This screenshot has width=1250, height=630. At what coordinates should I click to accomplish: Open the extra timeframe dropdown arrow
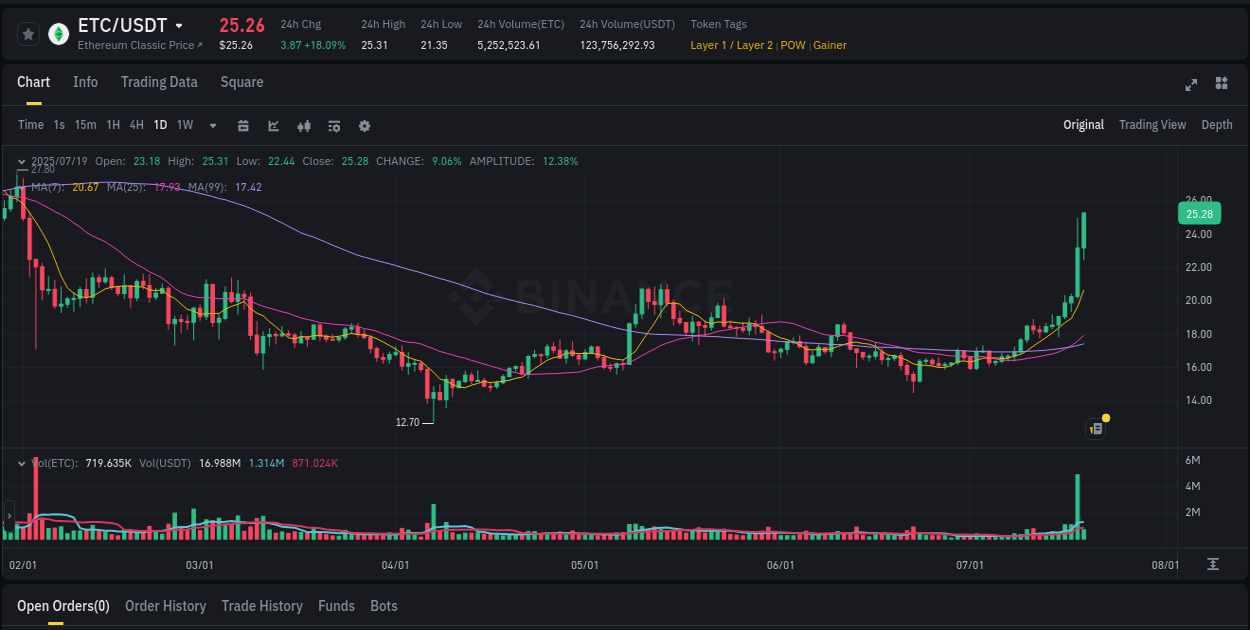tap(212, 126)
